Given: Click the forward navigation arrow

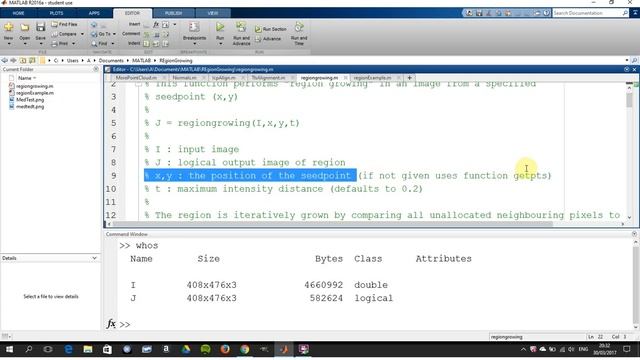Looking at the screenshot, I should (13, 60).
